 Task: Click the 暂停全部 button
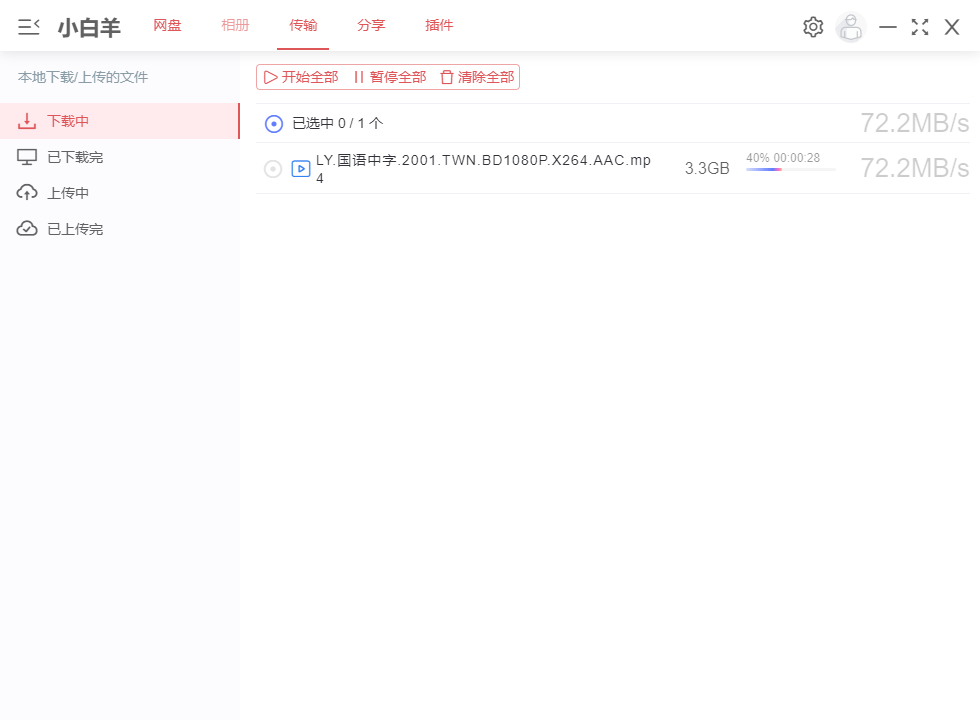(390, 76)
